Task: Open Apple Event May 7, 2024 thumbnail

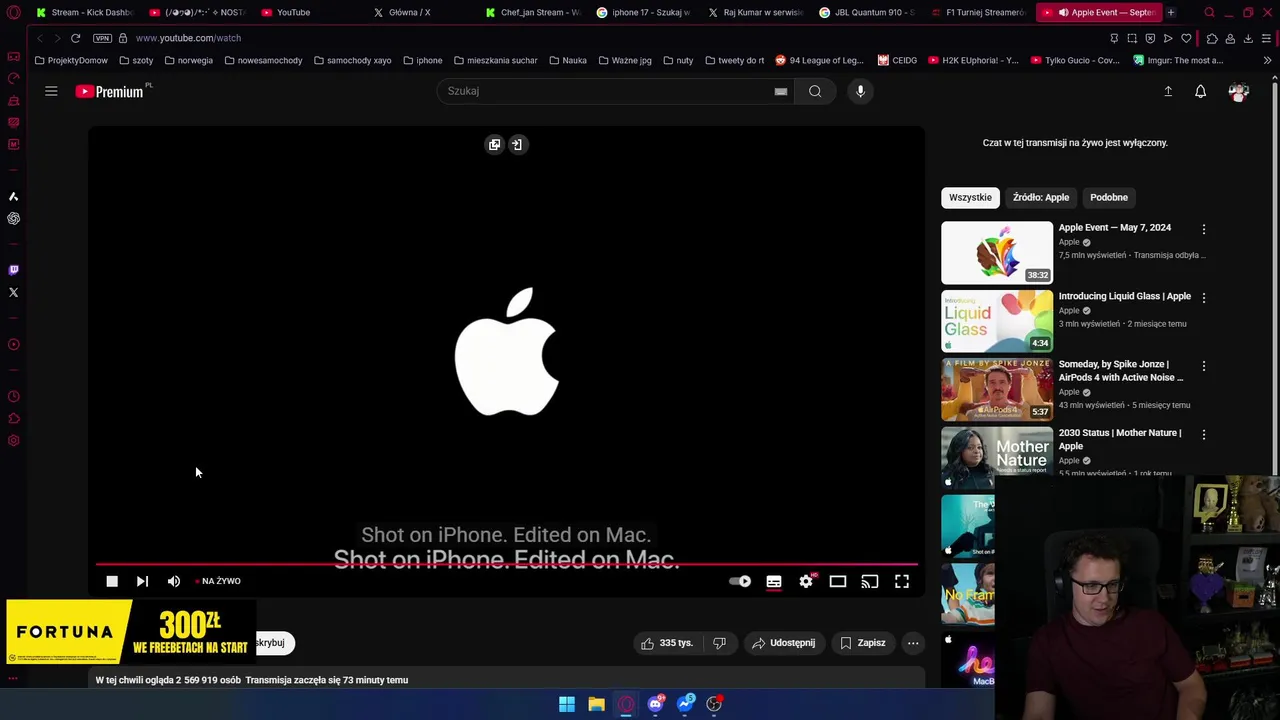Action: pos(997,252)
